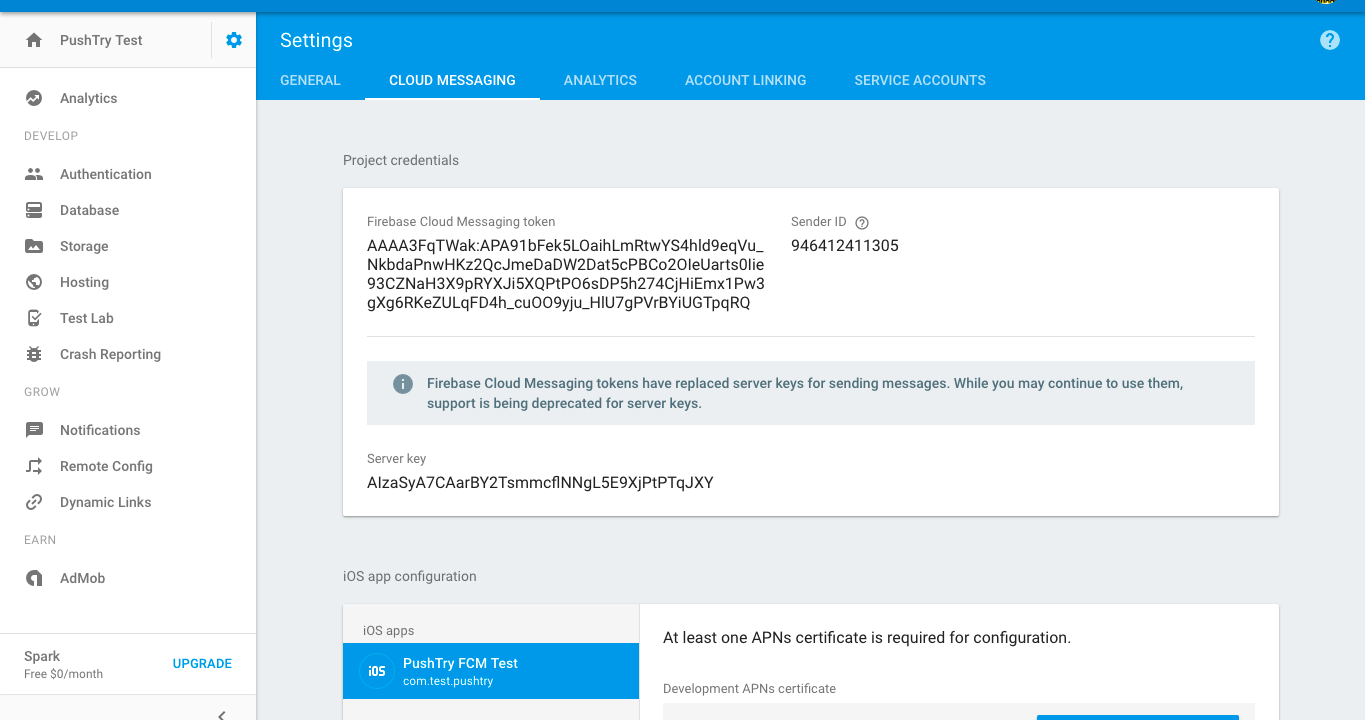Click the Firebase Cloud Messaging token label
The height and width of the screenshot is (720, 1365).
tap(461, 222)
